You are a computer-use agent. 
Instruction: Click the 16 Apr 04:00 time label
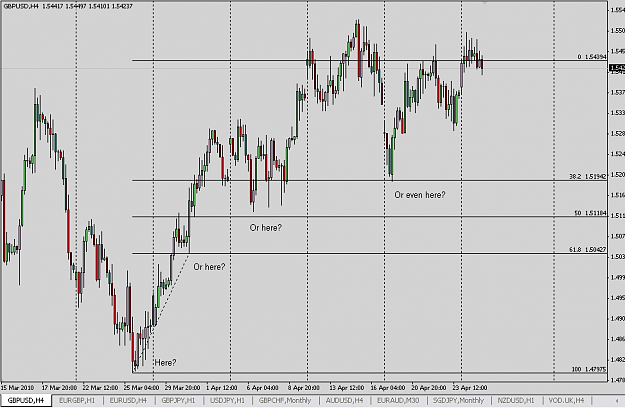(387, 388)
